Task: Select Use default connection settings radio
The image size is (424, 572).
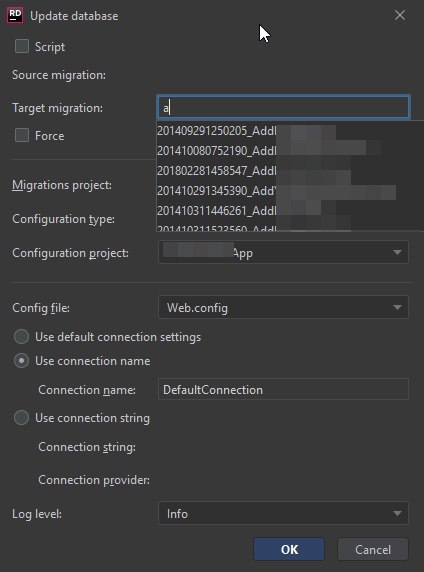Action: (22, 337)
